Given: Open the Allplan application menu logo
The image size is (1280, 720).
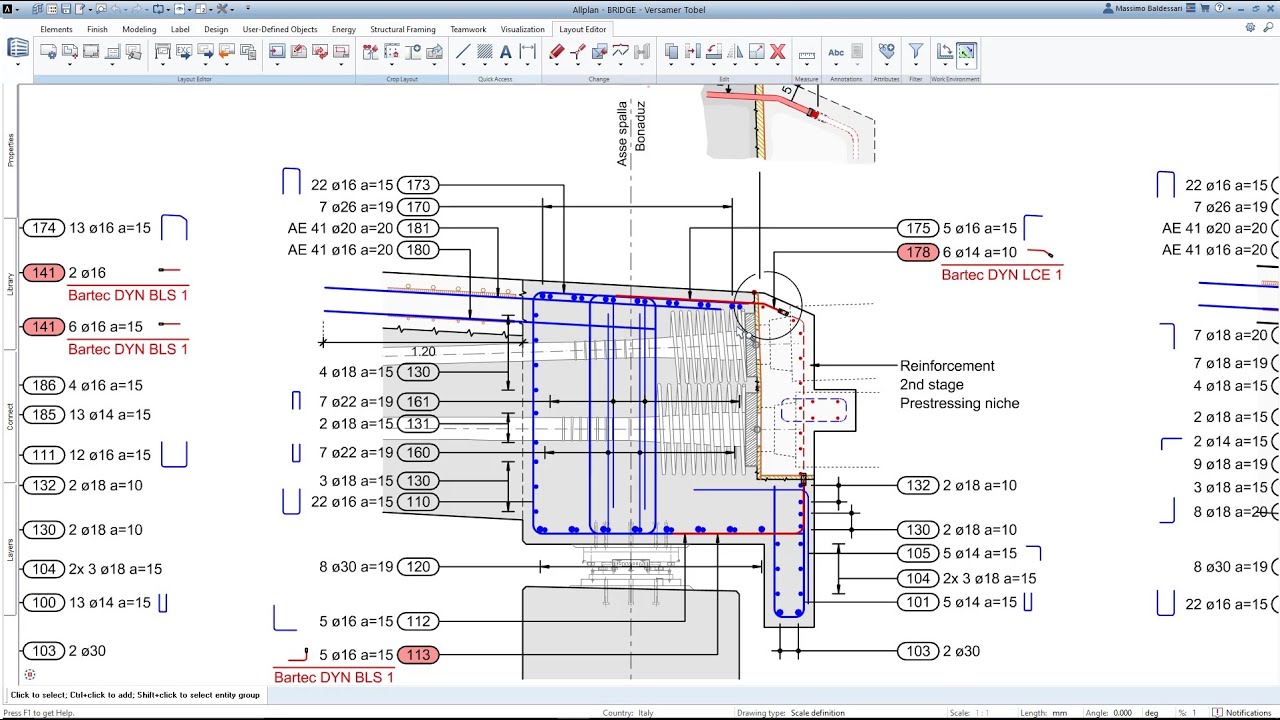Looking at the screenshot, I should 8,9.
